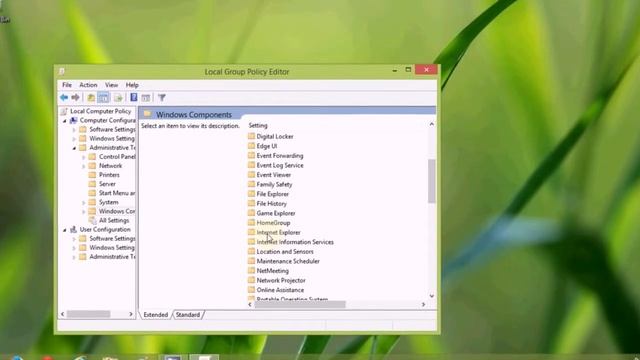This screenshot has width=640, height=360.
Task: Expand Administrative Templates under User Configuration
Action: (x=74, y=257)
